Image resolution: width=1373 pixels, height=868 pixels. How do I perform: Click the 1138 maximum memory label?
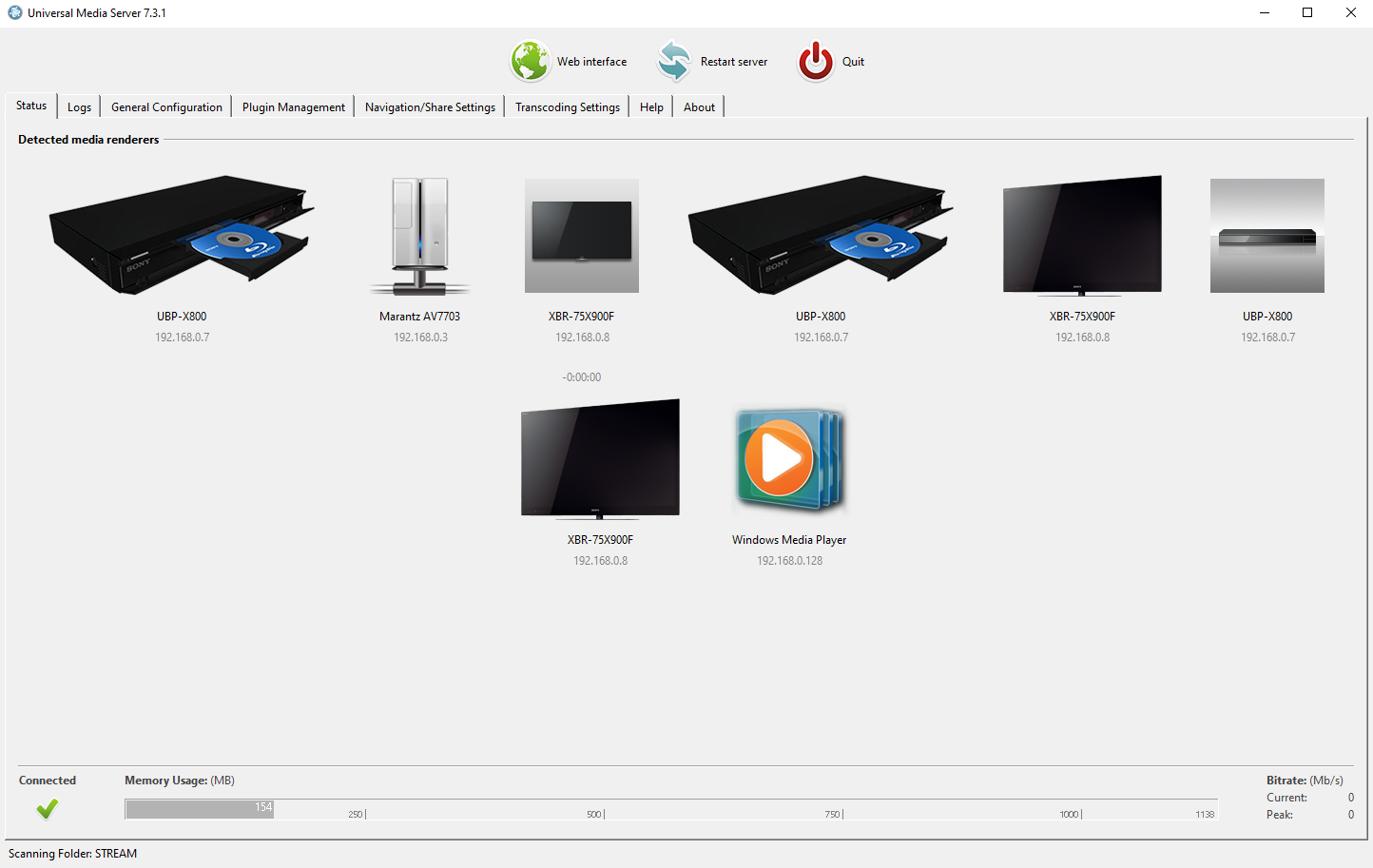1205,815
